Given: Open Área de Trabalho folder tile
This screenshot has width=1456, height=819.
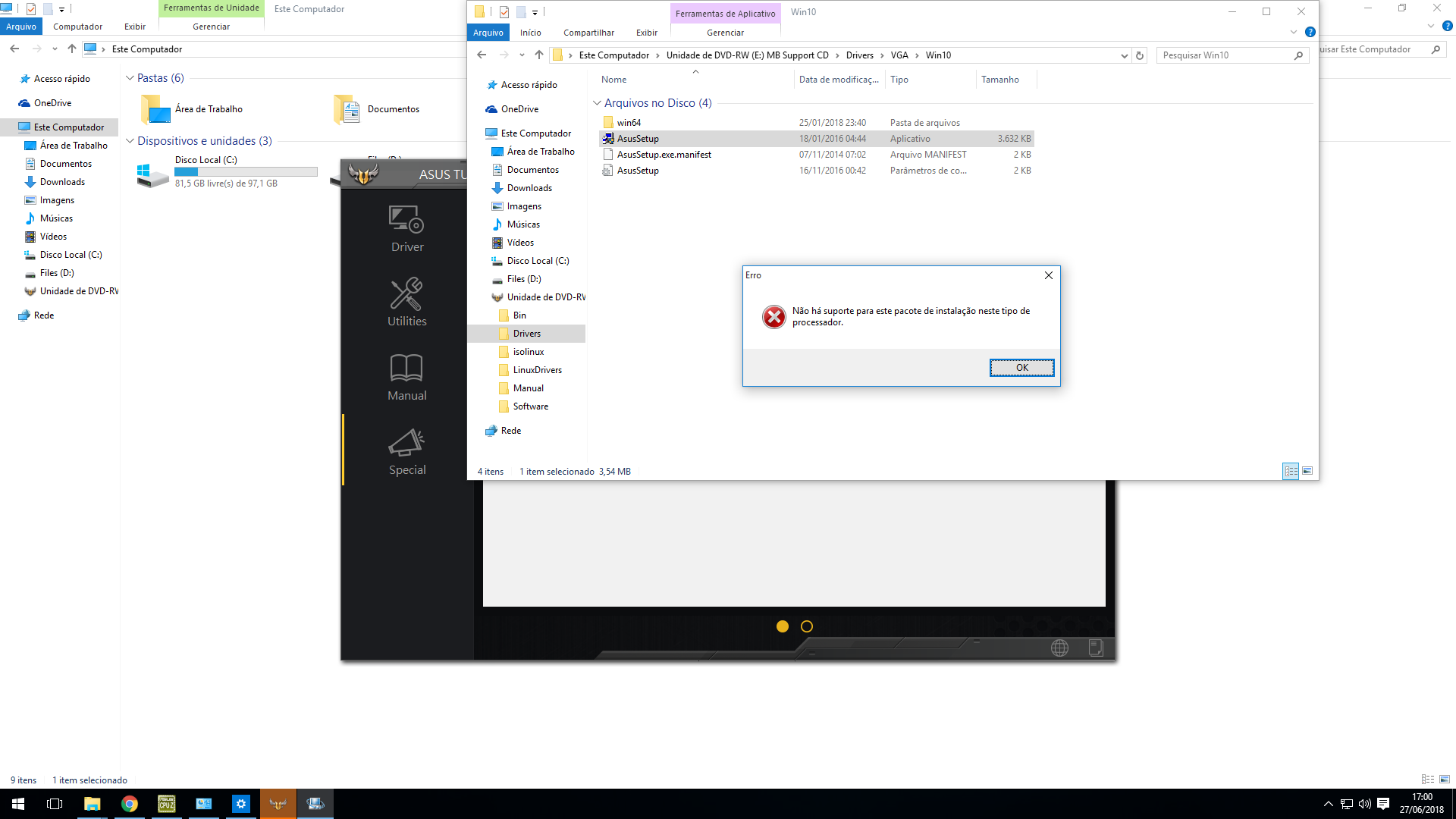Looking at the screenshot, I should click(x=192, y=109).
